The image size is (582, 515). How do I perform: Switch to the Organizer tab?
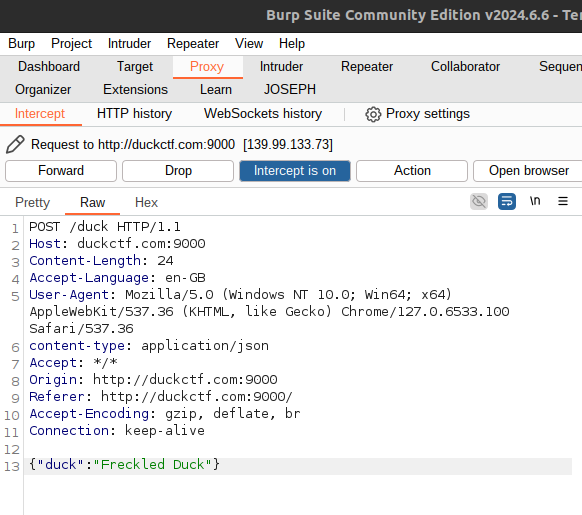[x=43, y=90]
